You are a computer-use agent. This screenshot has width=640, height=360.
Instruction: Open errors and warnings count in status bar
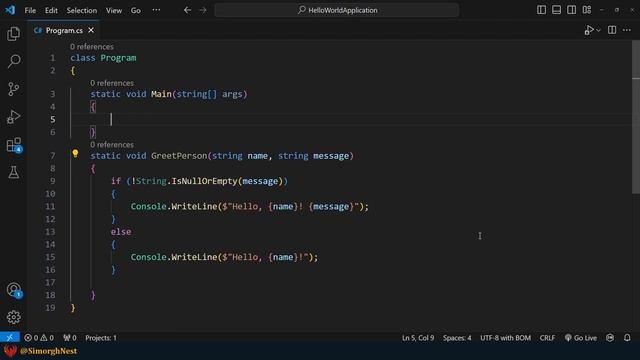39,338
